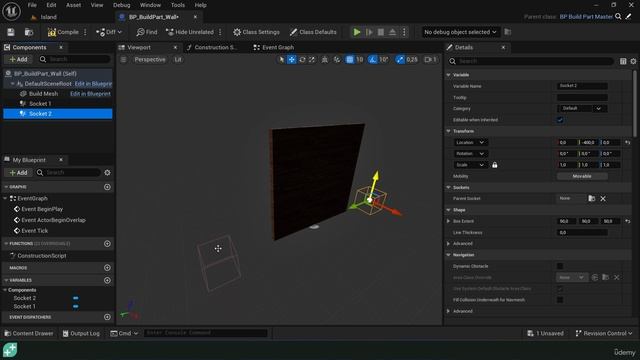Open viewport hamburger options menu

pyautogui.click(x=123, y=60)
